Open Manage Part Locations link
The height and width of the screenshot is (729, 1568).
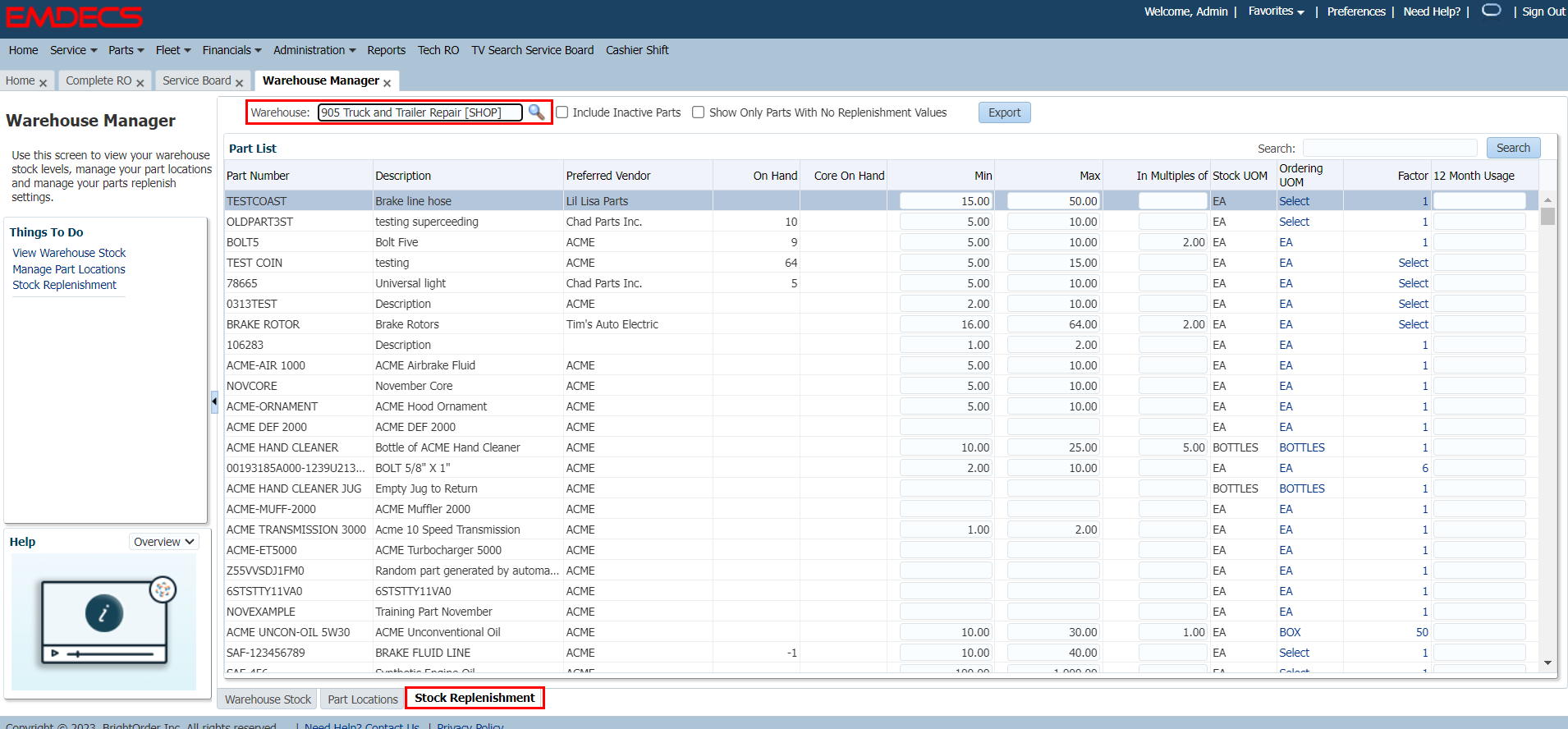coord(69,269)
